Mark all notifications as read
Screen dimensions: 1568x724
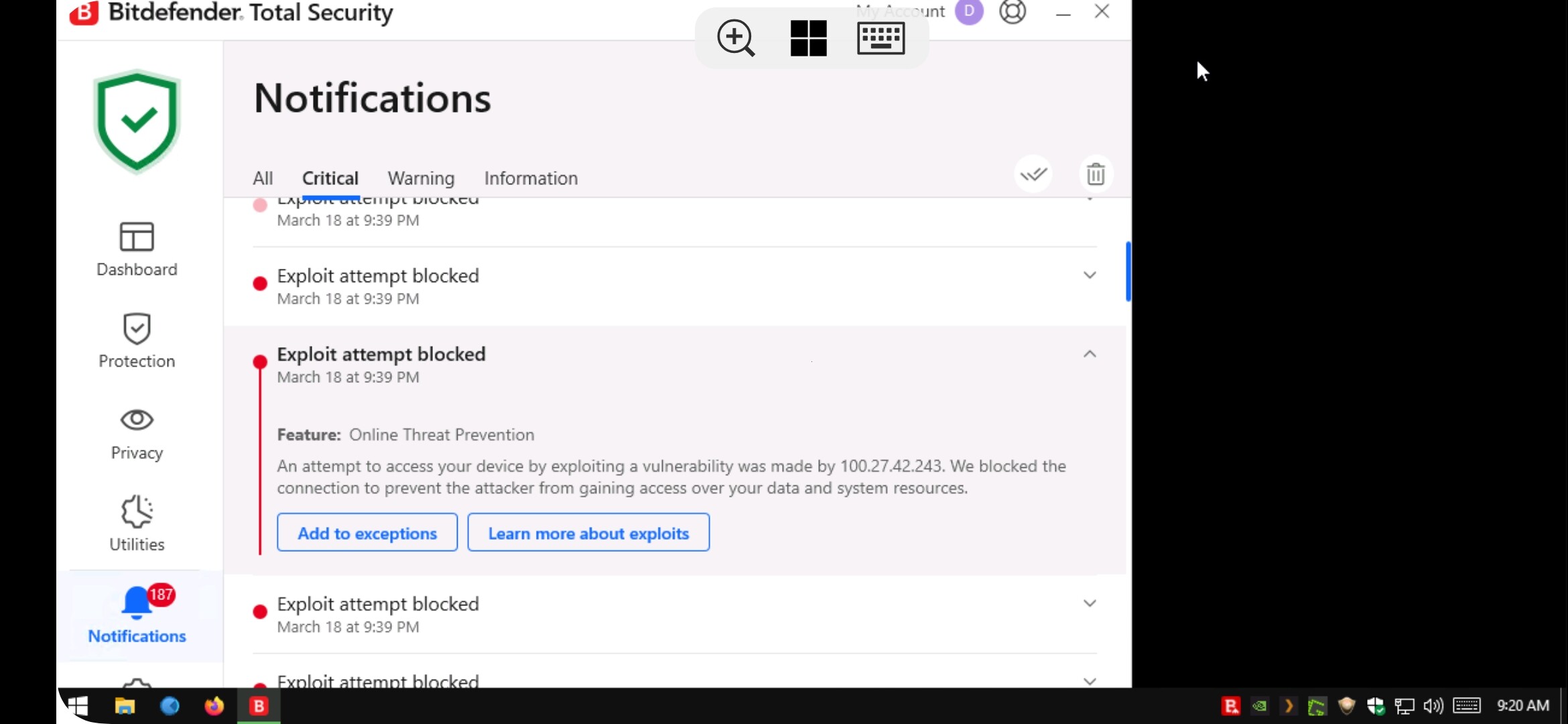[1033, 174]
